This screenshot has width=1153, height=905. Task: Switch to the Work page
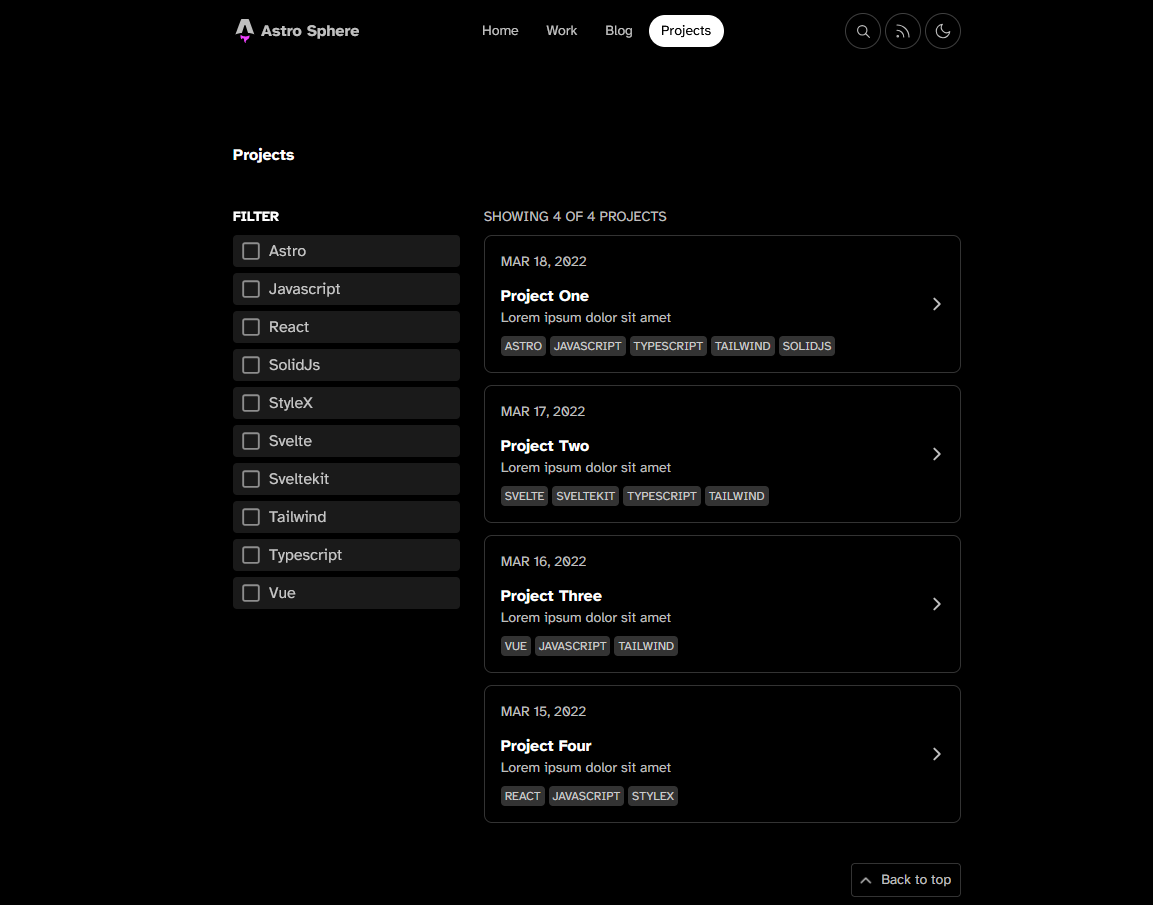(561, 31)
